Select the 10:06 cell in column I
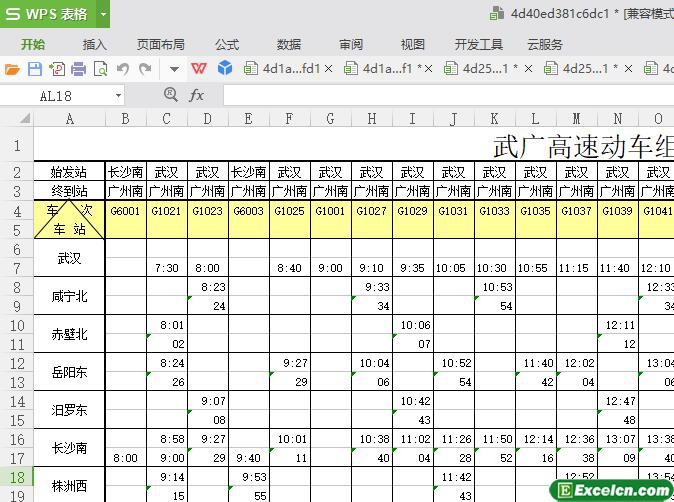The width and height of the screenshot is (674, 502). click(413, 325)
